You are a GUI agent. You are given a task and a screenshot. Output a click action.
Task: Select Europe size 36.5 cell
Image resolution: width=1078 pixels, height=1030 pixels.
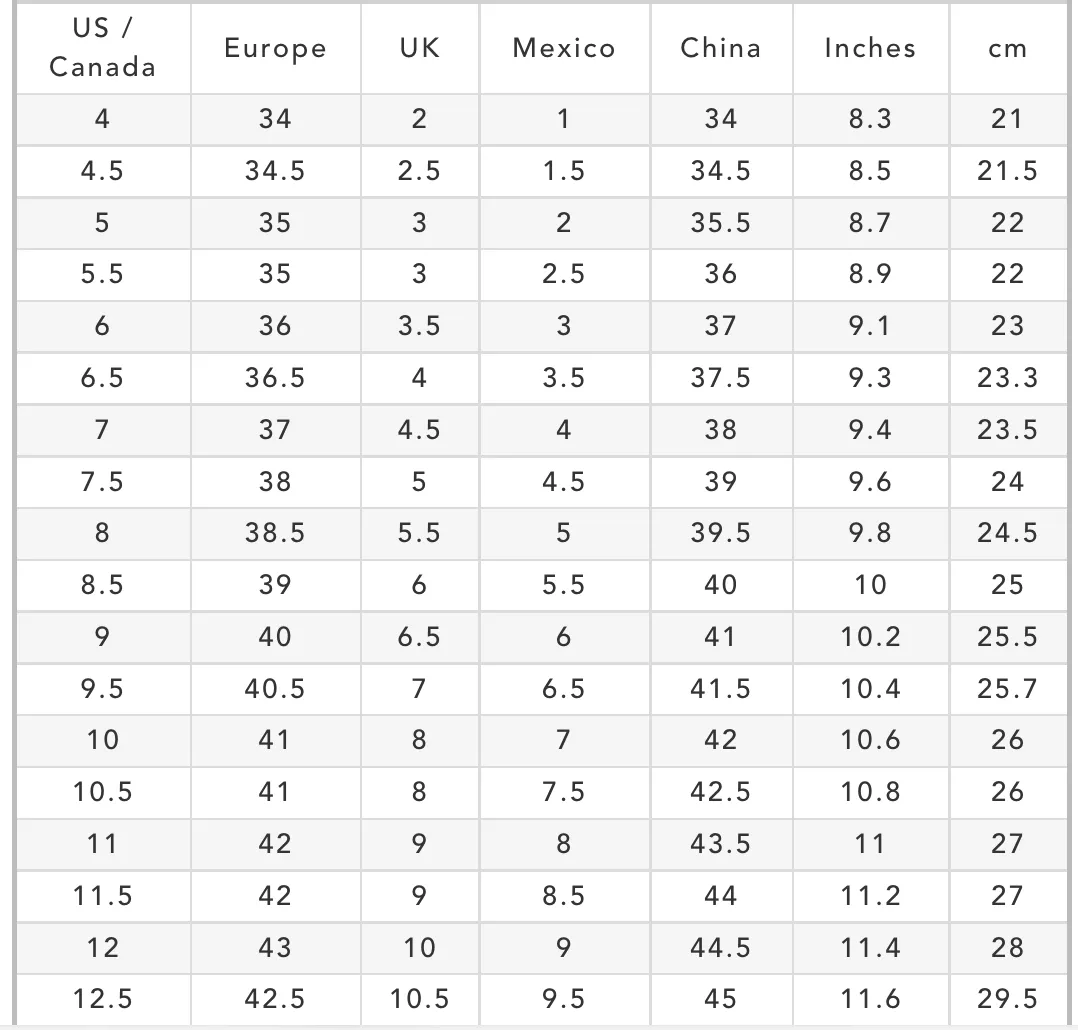point(276,378)
